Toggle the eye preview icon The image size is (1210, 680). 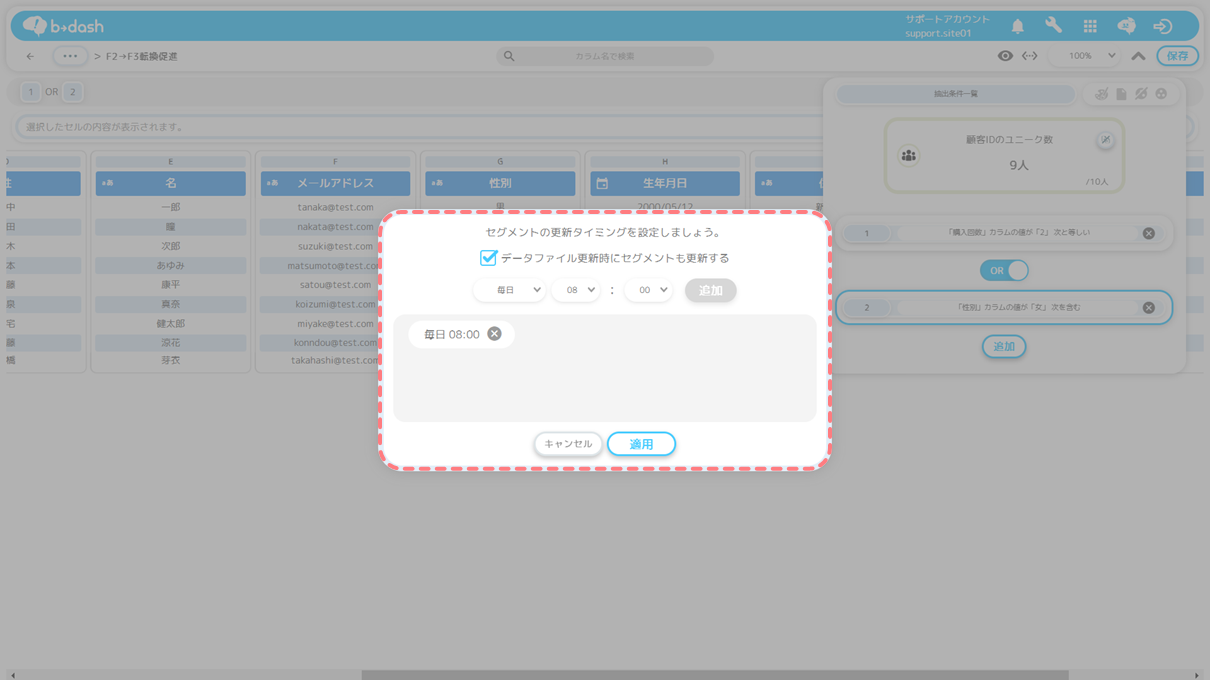point(1005,56)
